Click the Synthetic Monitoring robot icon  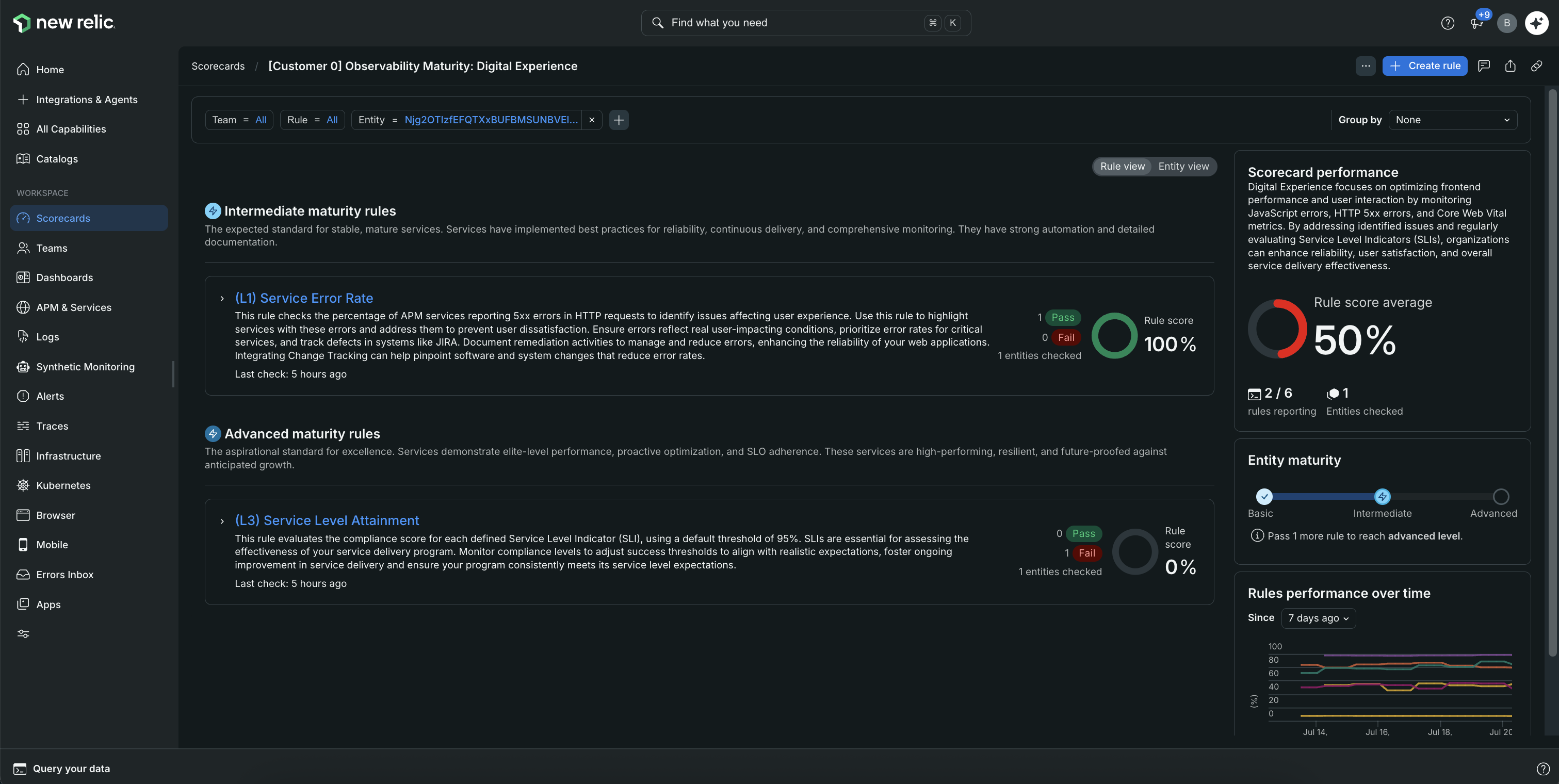pos(23,367)
